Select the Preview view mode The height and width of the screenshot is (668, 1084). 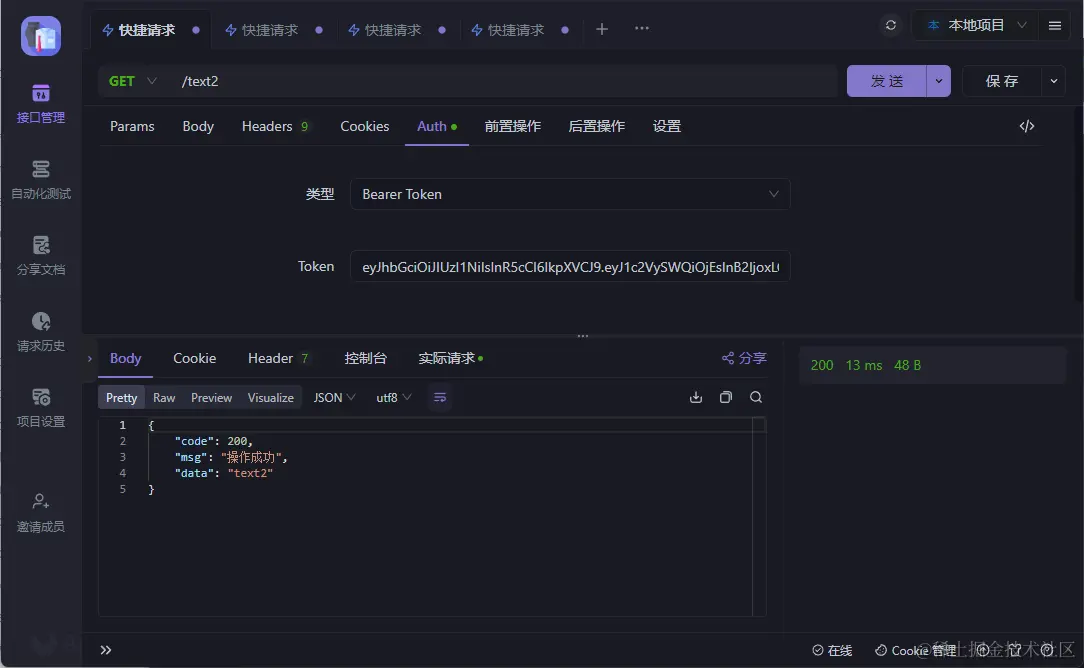coord(211,398)
